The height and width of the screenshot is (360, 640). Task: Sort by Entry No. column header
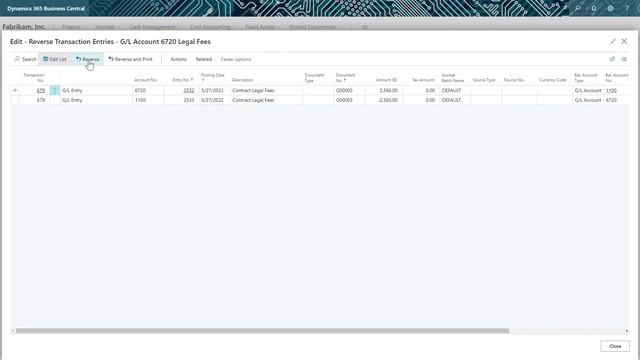[182, 80]
